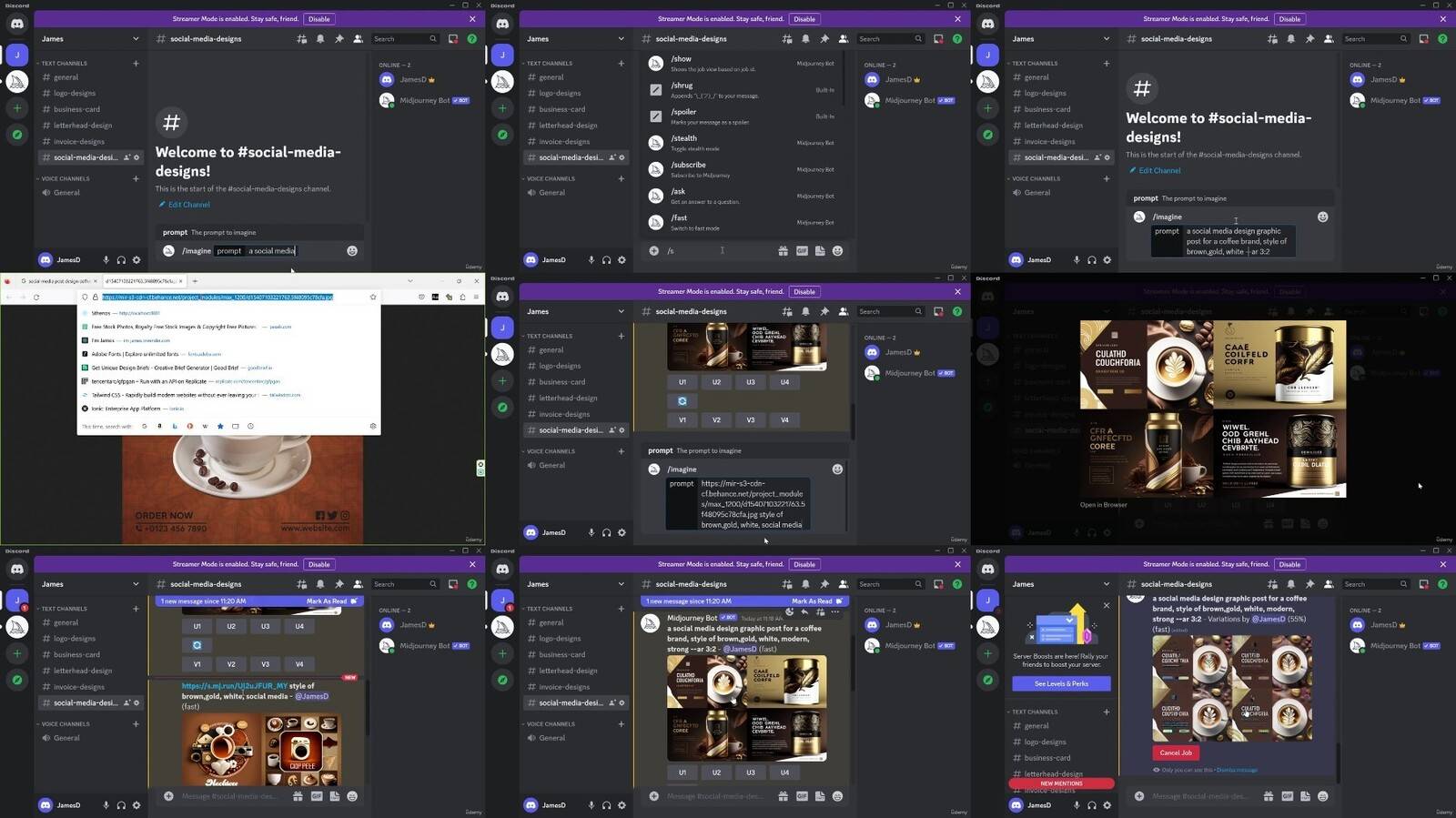The height and width of the screenshot is (818, 1456).
Task: Open the browser hamburger menu
Action: (476, 297)
